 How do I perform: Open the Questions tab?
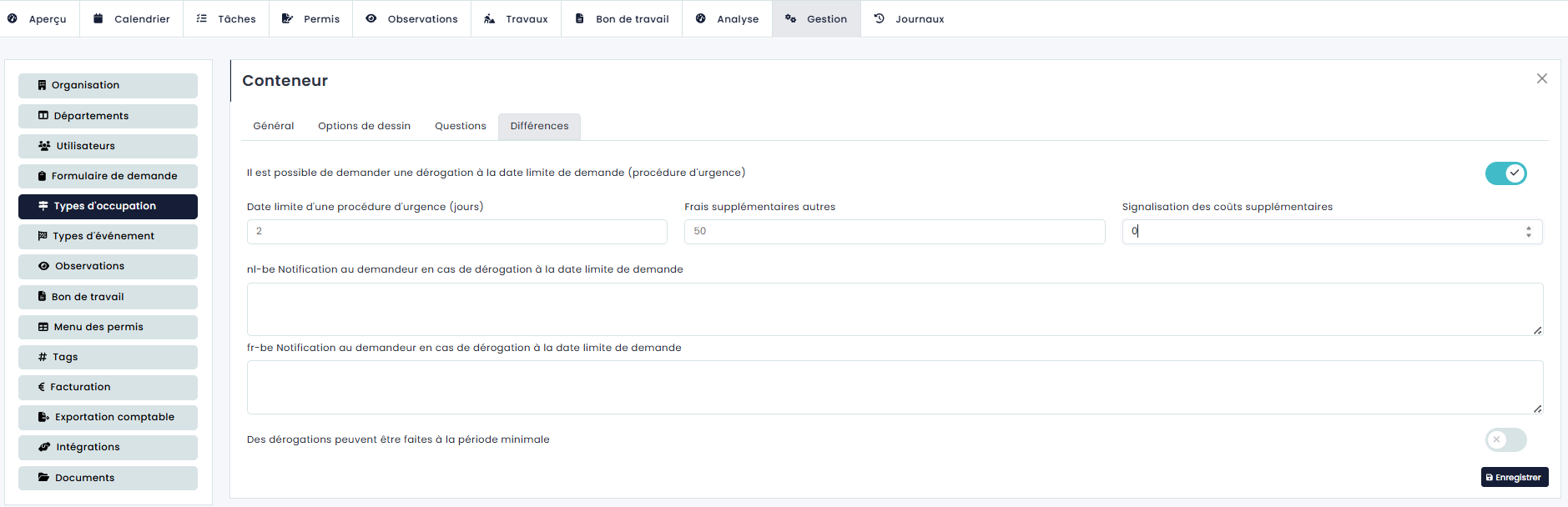[x=461, y=126]
